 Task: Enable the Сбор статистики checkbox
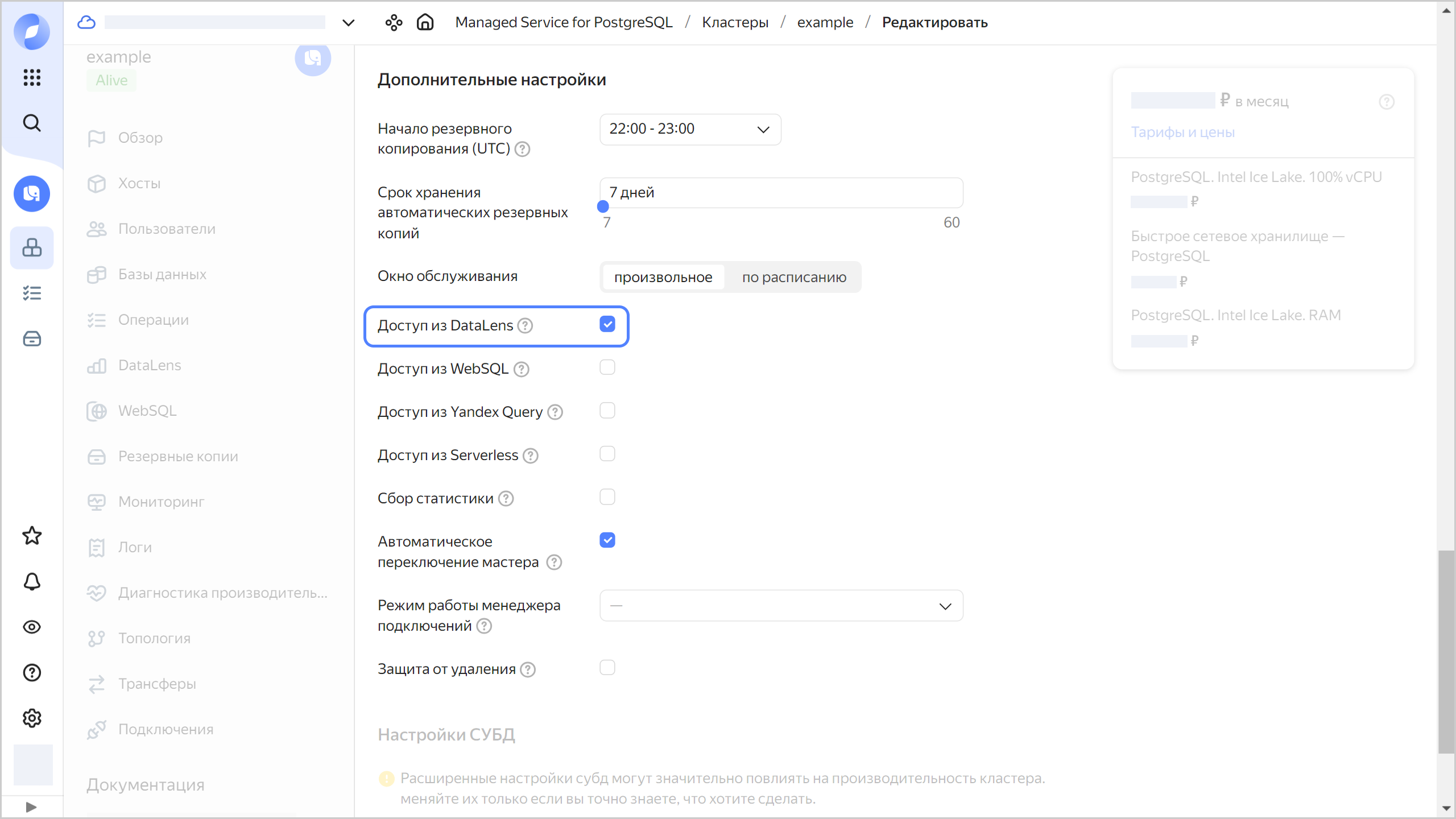[x=607, y=497]
